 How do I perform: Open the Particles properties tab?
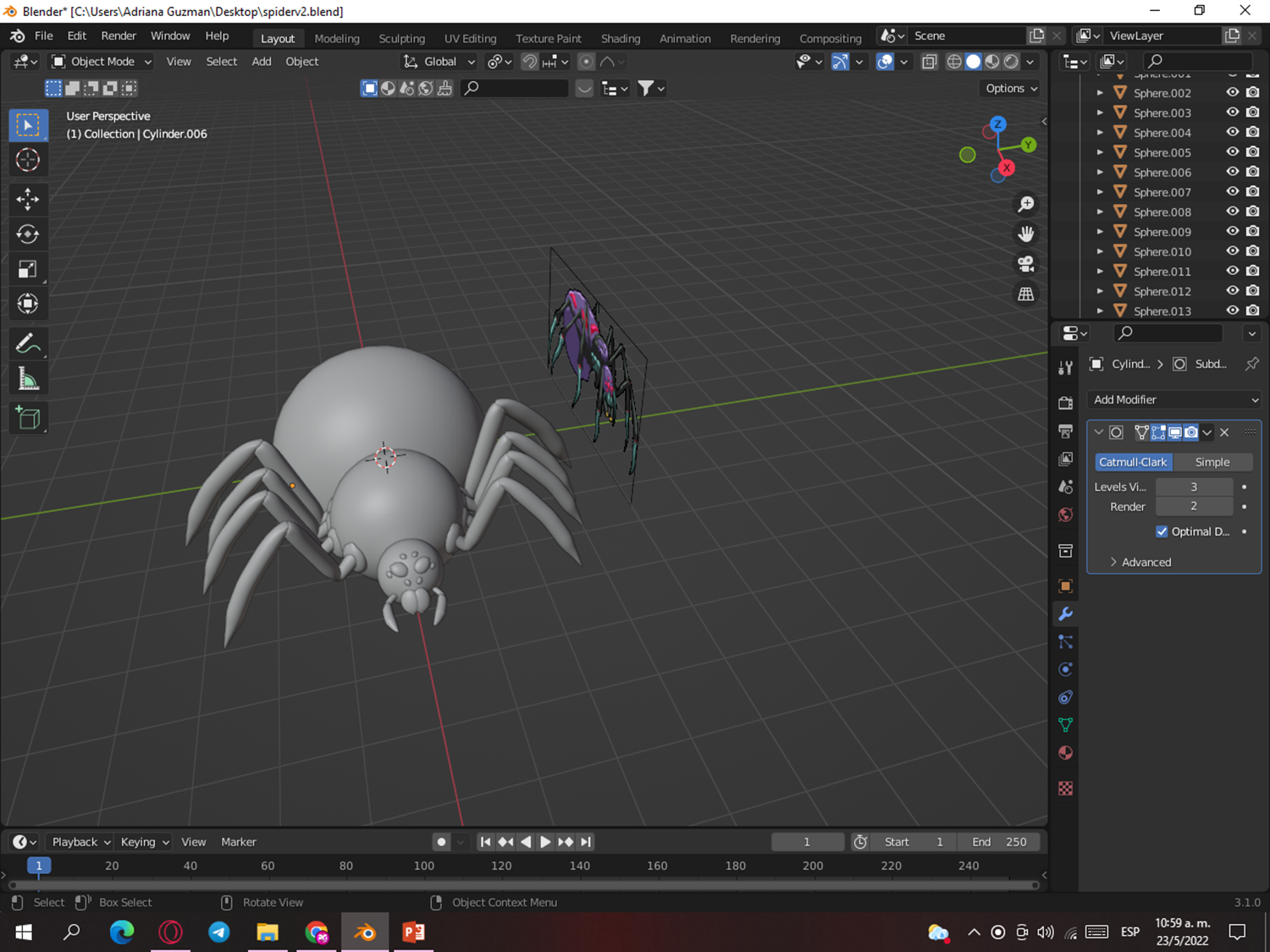point(1066,641)
